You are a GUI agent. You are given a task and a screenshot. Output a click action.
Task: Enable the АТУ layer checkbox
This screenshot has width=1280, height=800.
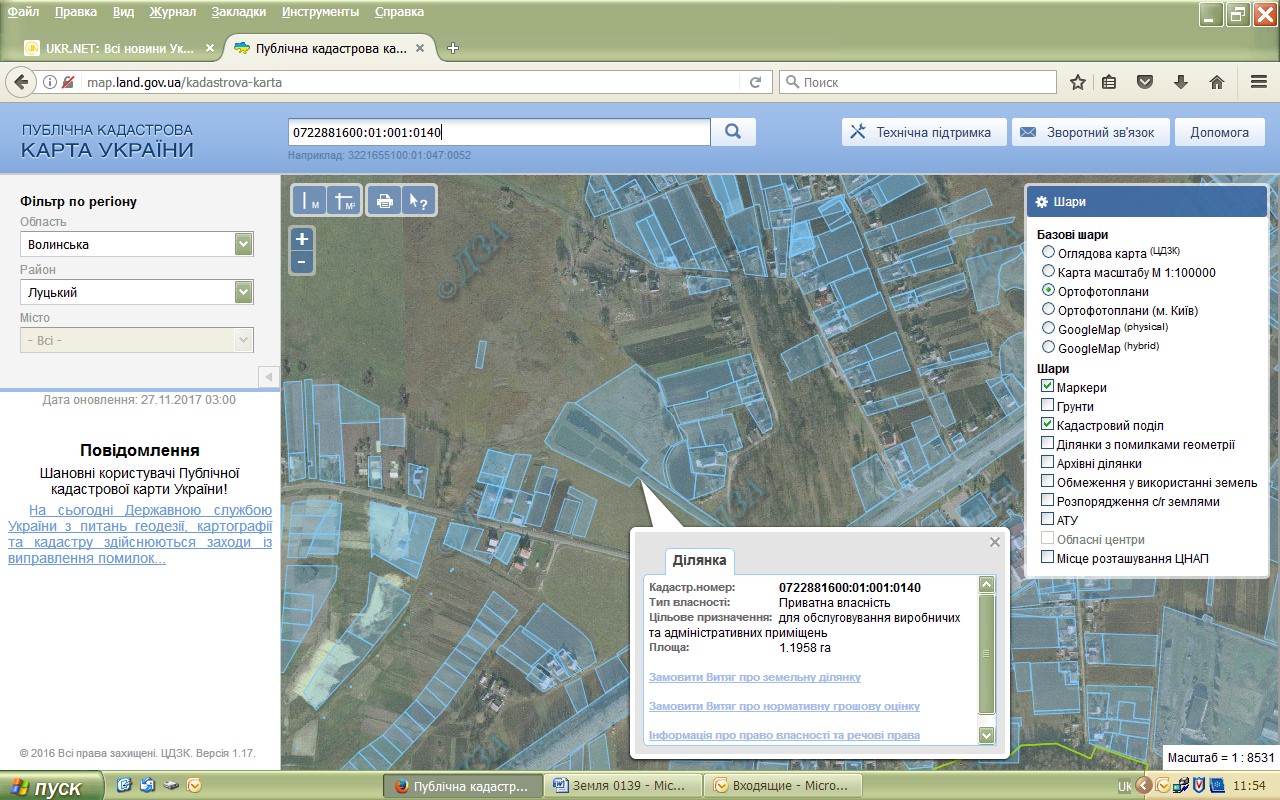(1047, 520)
